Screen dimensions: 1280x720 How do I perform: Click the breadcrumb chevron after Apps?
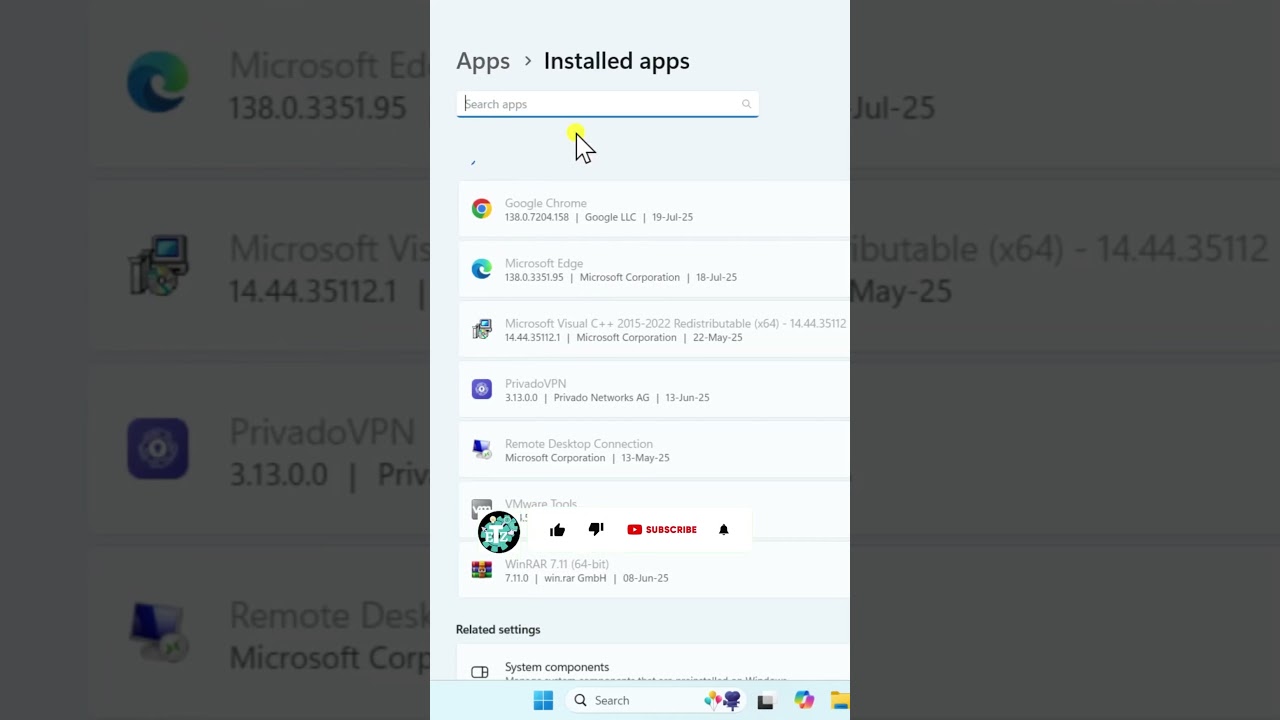point(527,61)
